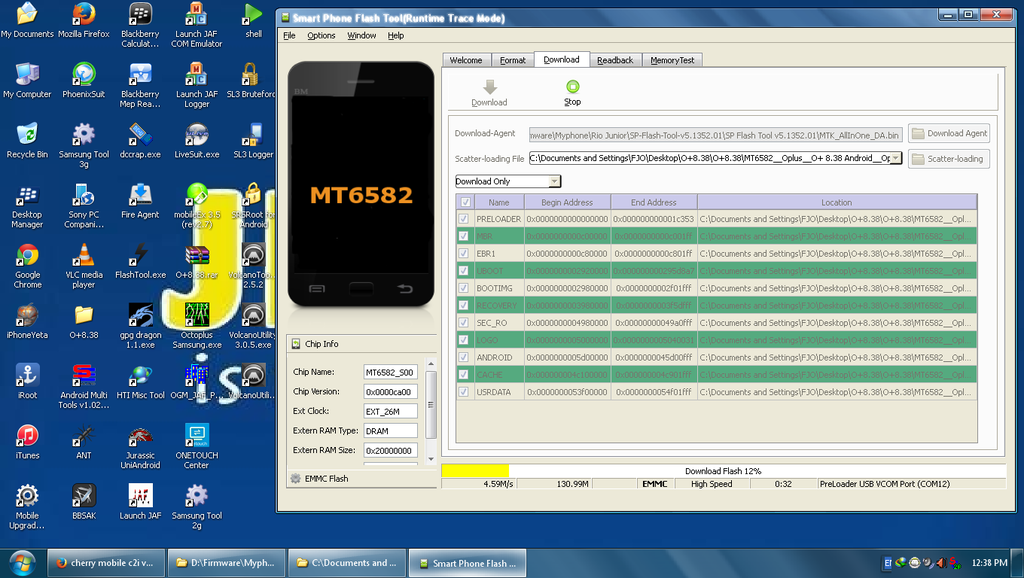1024x578 pixels.
Task: Toggle the PRELOADER checkbox
Action: (x=464, y=219)
